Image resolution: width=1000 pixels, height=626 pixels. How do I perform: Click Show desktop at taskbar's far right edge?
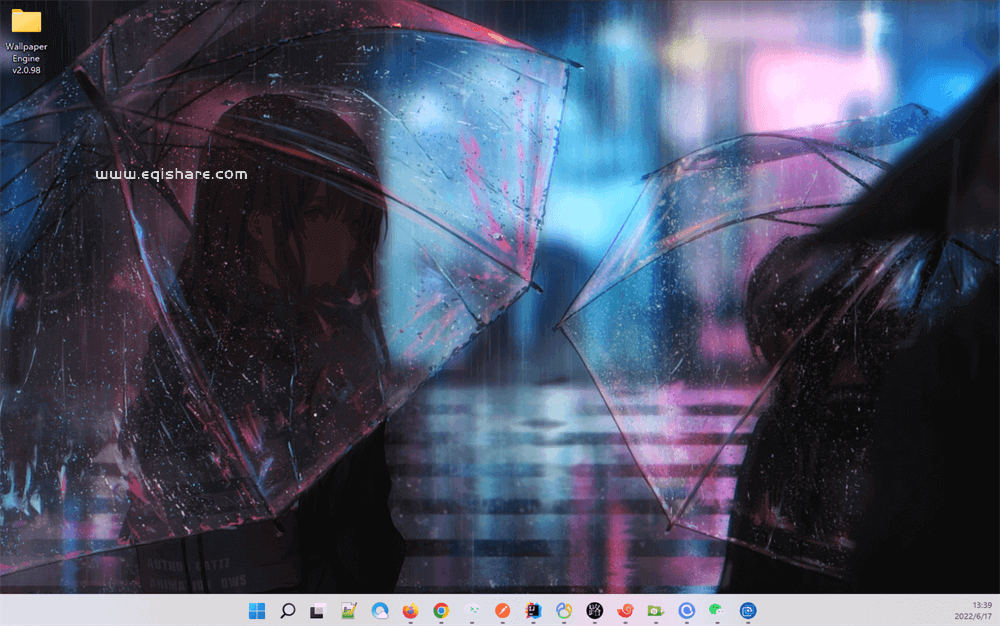pos(998,611)
